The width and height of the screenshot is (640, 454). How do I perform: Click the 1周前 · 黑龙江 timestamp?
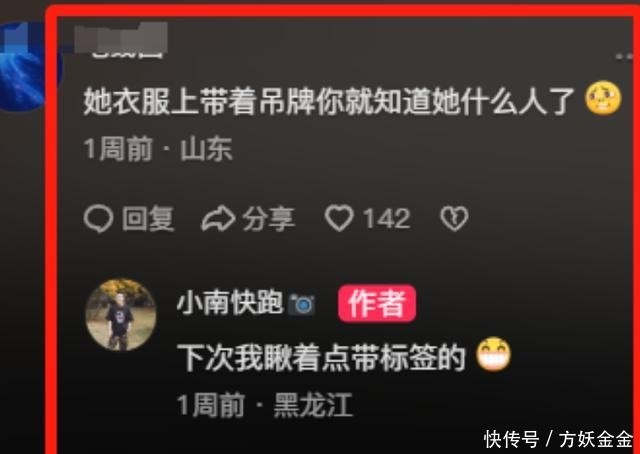coord(265,405)
